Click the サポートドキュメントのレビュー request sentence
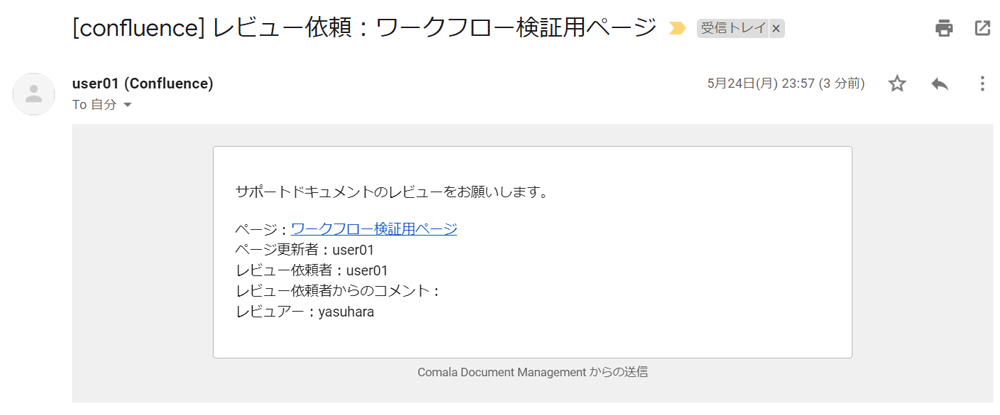Viewport: 1000px width, 415px height. click(392, 191)
